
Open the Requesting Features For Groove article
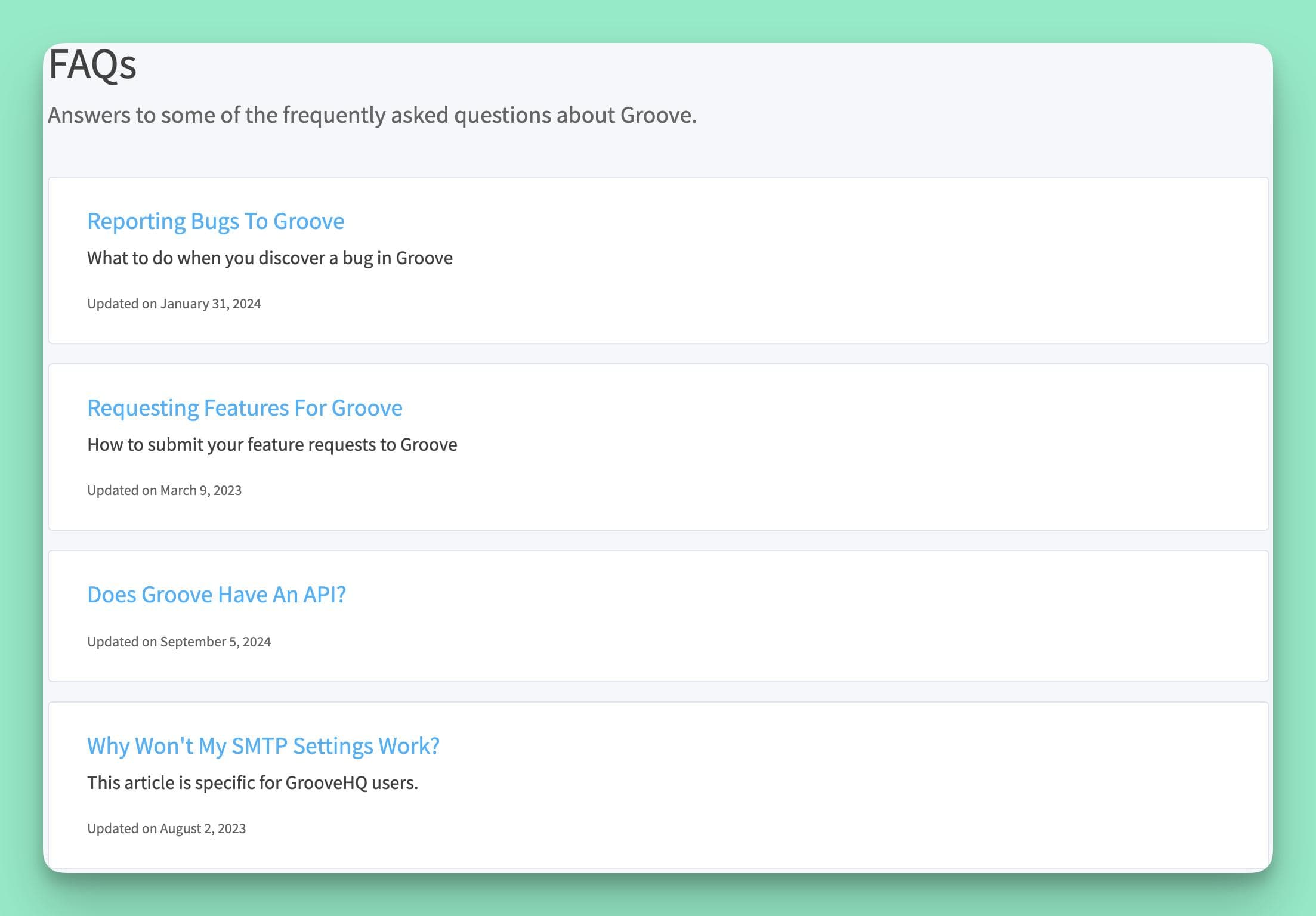pos(245,407)
